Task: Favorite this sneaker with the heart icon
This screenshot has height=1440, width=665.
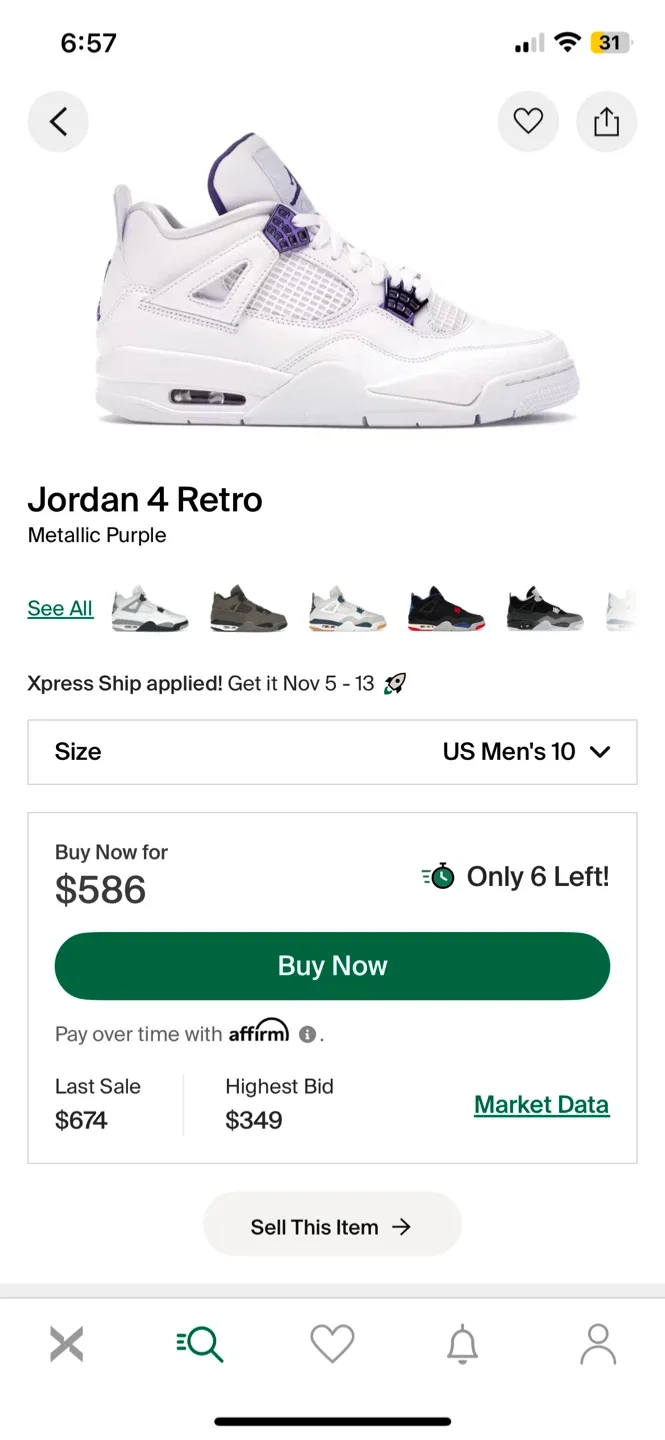Action: 528,120
